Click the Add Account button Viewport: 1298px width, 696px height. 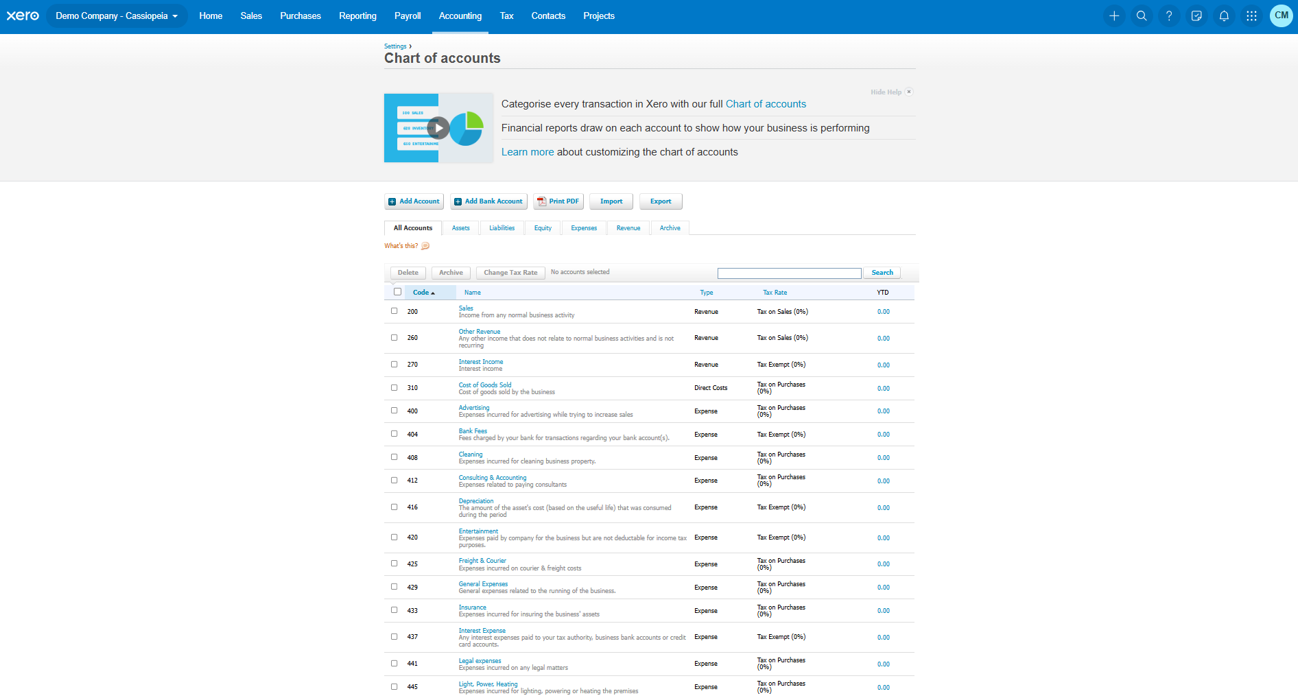(414, 202)
